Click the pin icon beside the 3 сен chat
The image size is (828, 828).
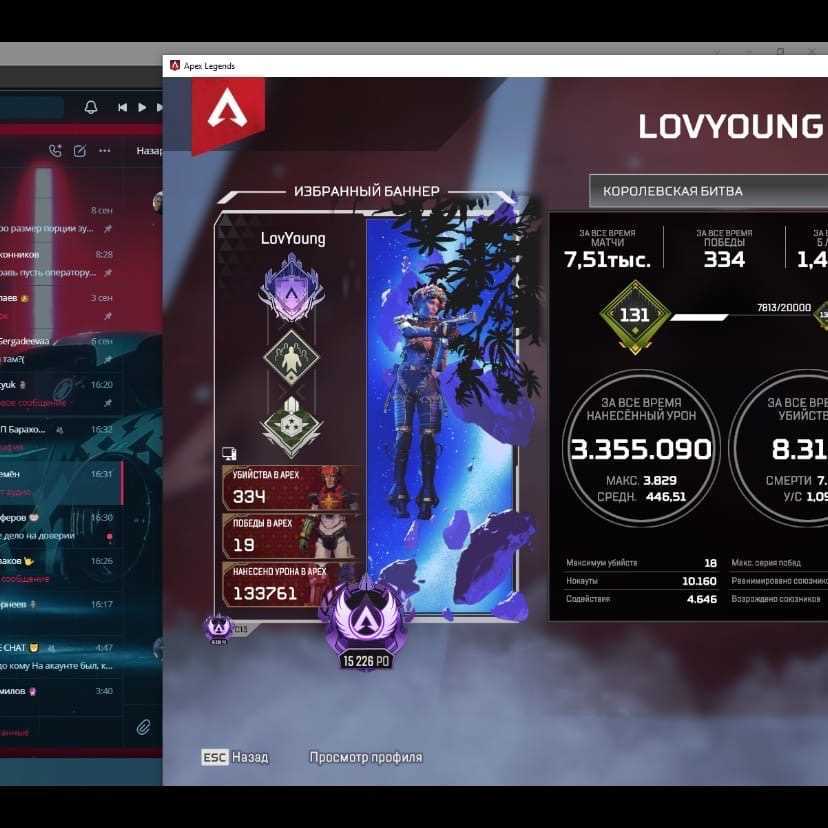(x=108, y=316)
